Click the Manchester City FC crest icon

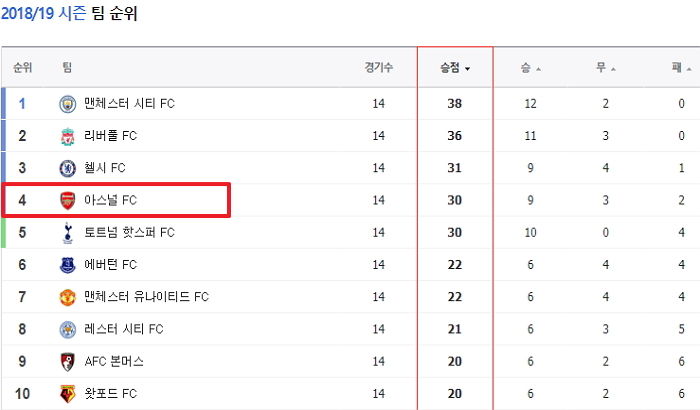67,104
